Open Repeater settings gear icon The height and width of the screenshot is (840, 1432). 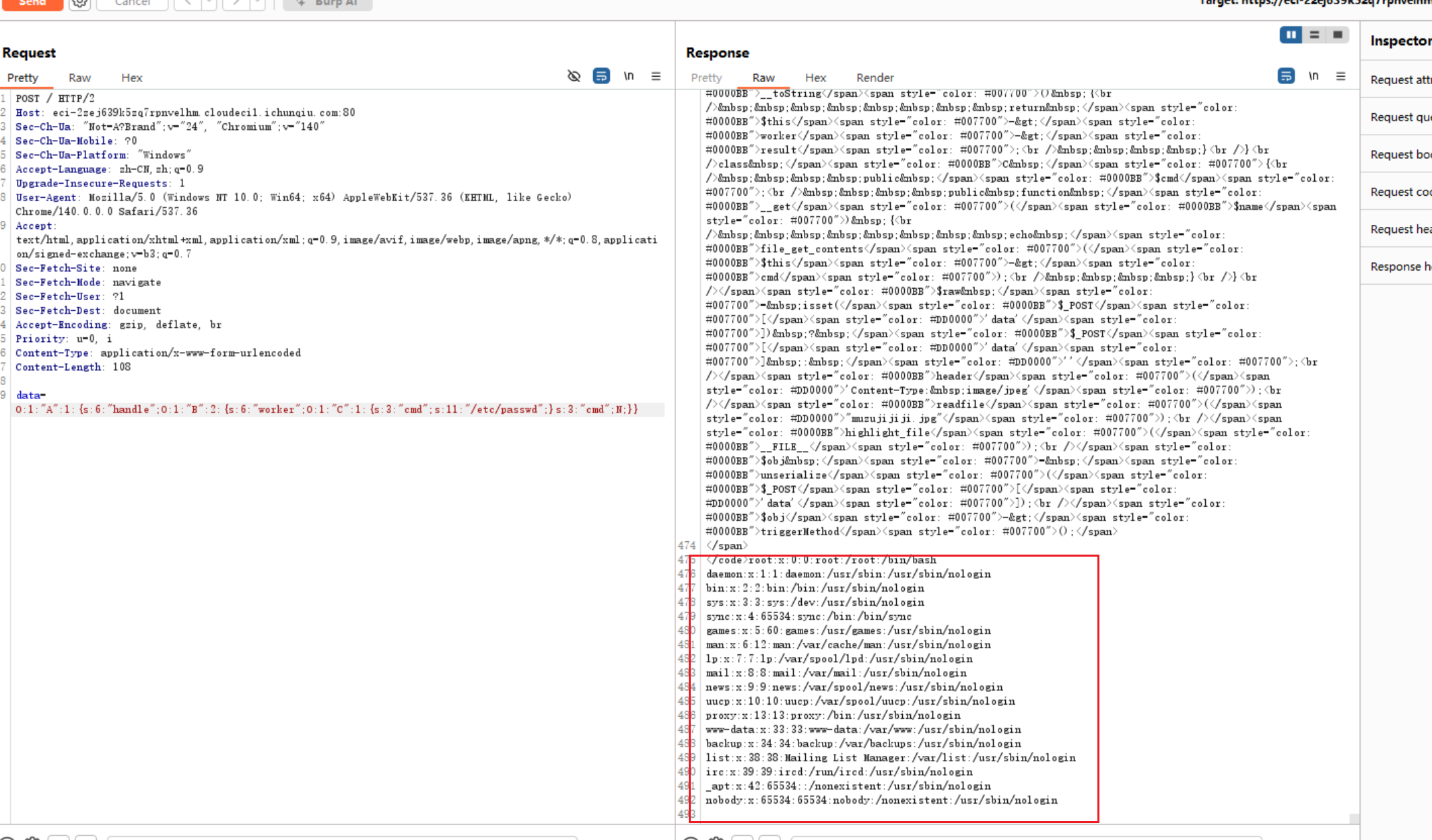[x=79, y=3]
